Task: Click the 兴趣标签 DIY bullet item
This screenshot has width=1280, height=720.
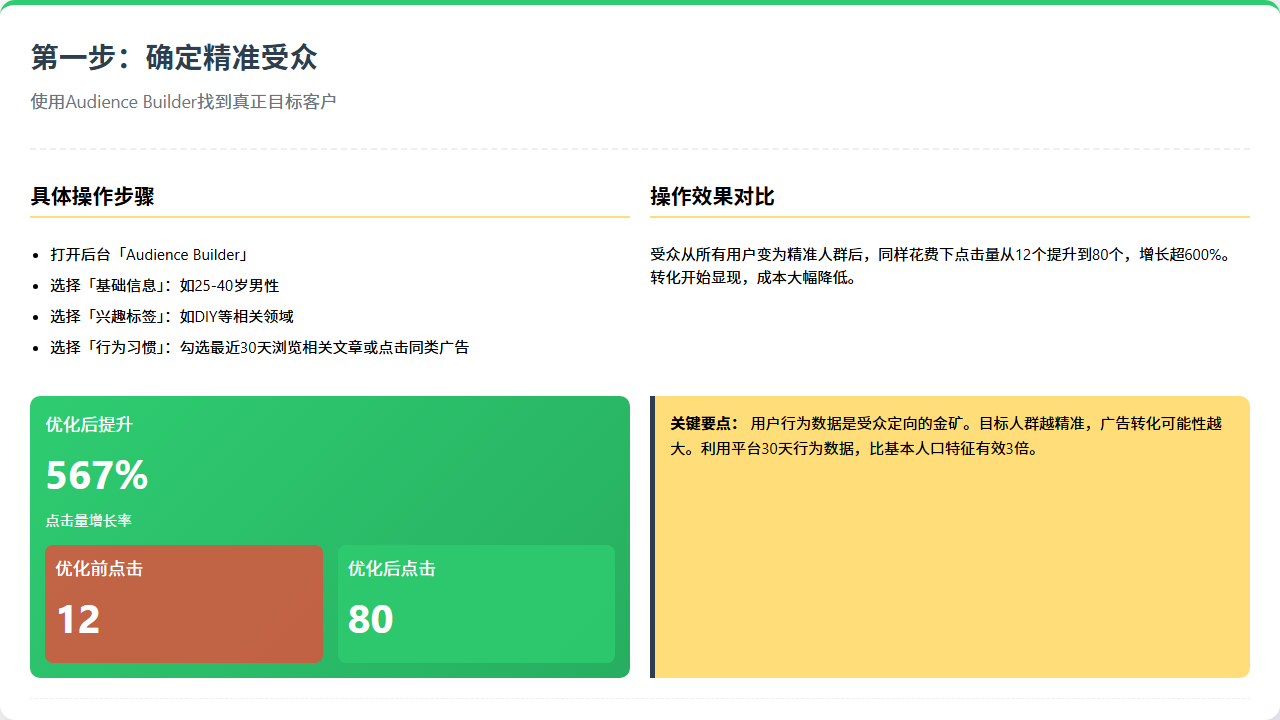Action: (171, 317)
